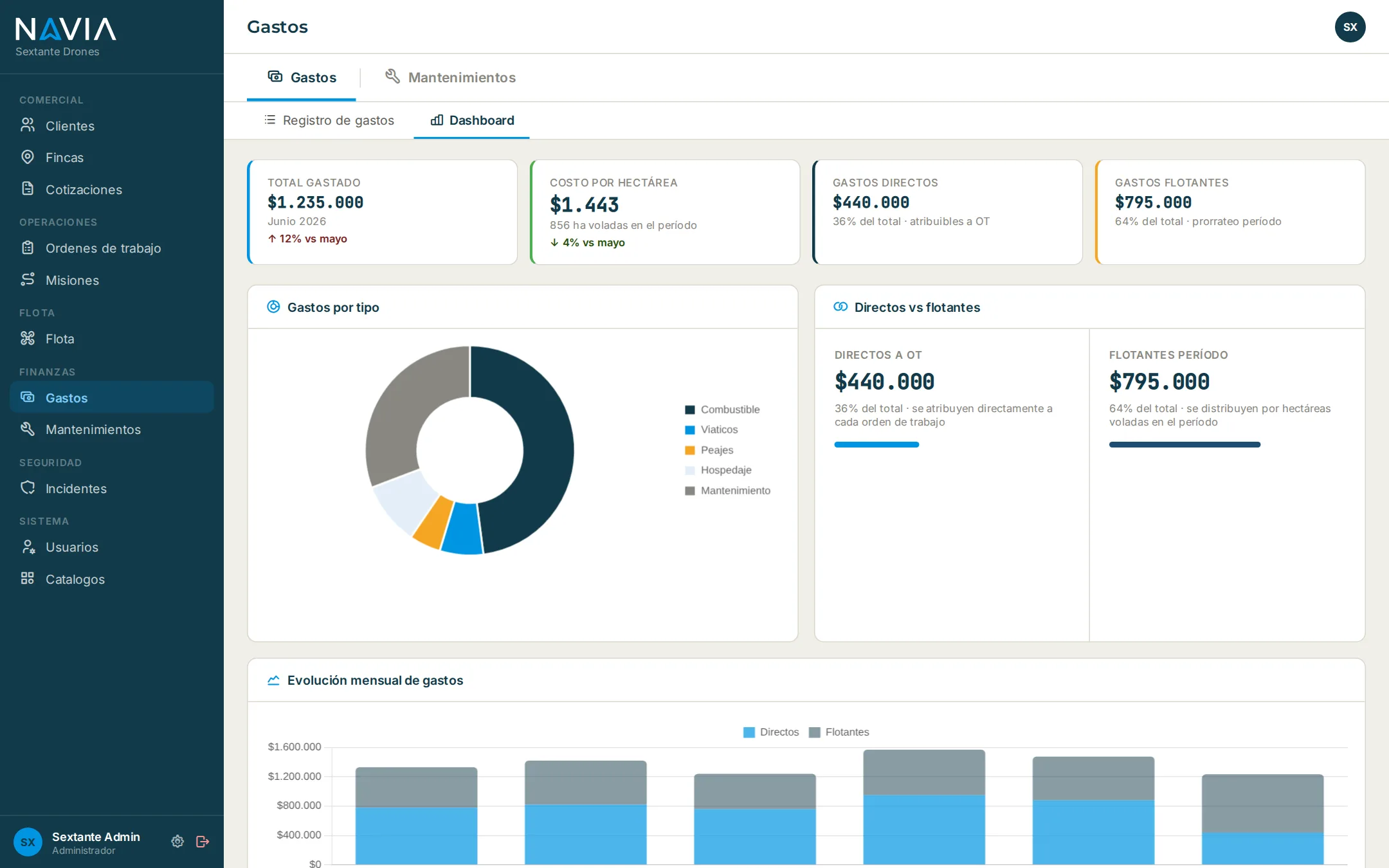Click the Directos a OT progress bar
Image resolution: width=1389 pixels, height=868 pixels.
[876, 444]
